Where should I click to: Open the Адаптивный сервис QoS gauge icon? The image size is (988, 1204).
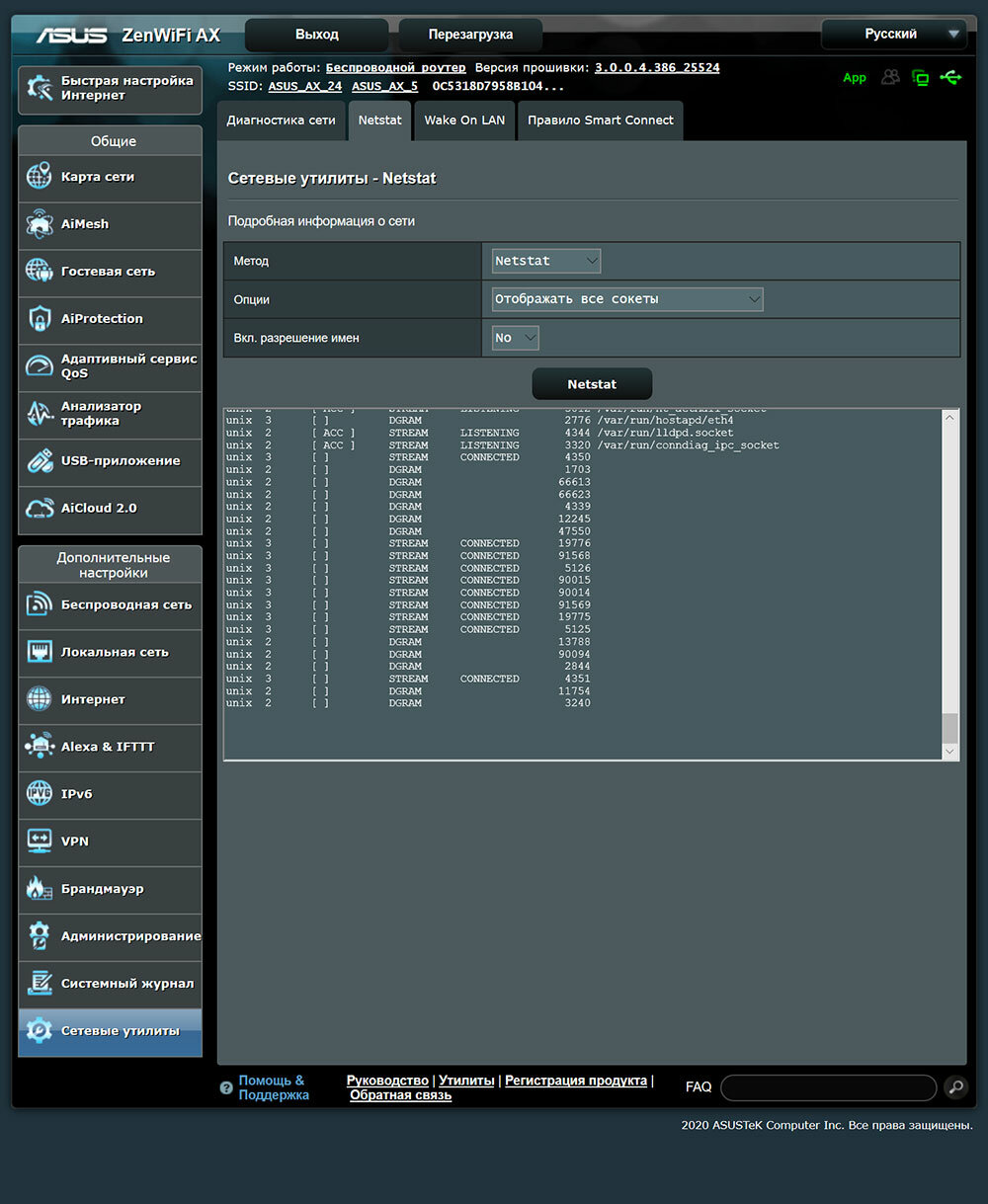[x=40, y=366]
